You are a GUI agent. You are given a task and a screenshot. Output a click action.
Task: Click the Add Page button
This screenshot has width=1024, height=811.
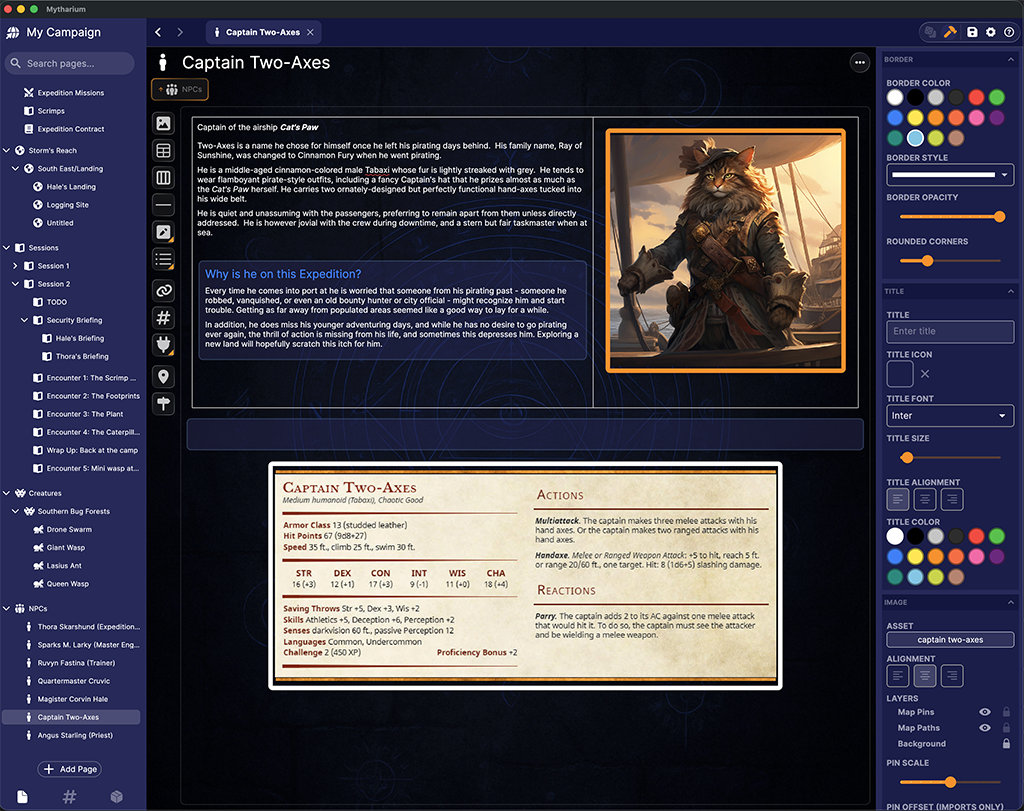coord(70,769)
